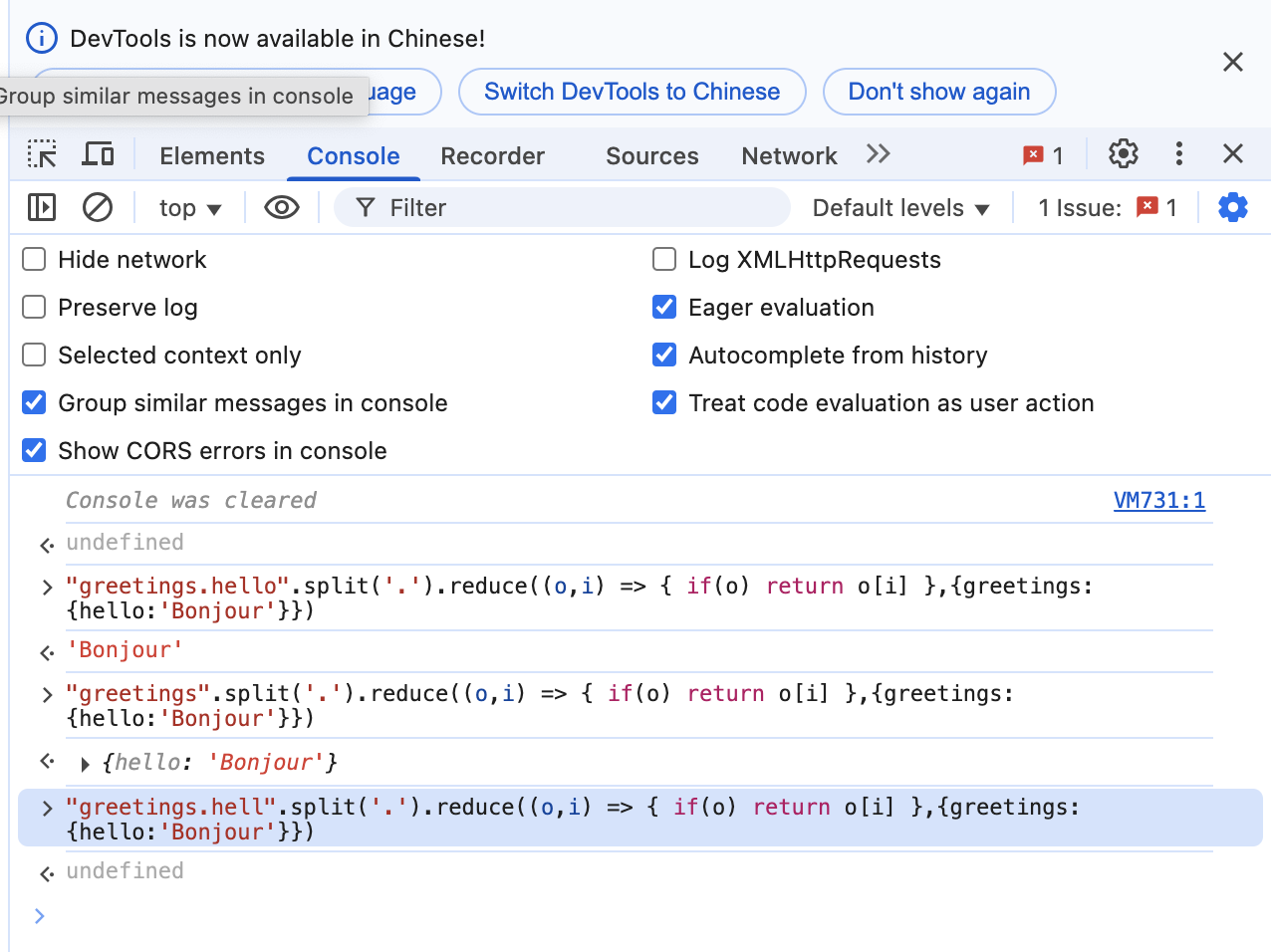Click the 'Bonjour' output result
The image size is (1271, 952).
pos(126,650)
